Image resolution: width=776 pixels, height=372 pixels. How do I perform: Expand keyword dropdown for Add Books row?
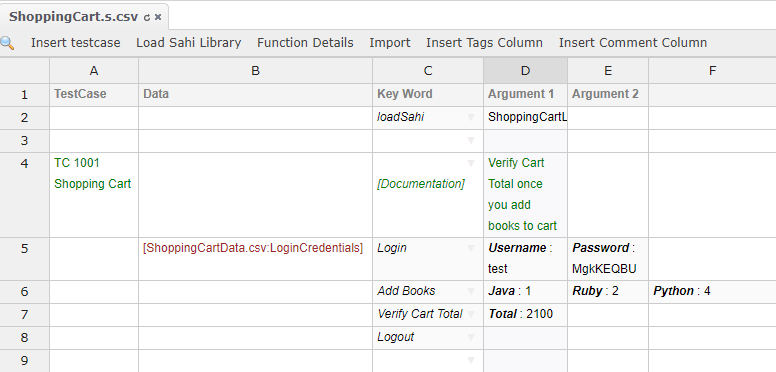point(471,291)
